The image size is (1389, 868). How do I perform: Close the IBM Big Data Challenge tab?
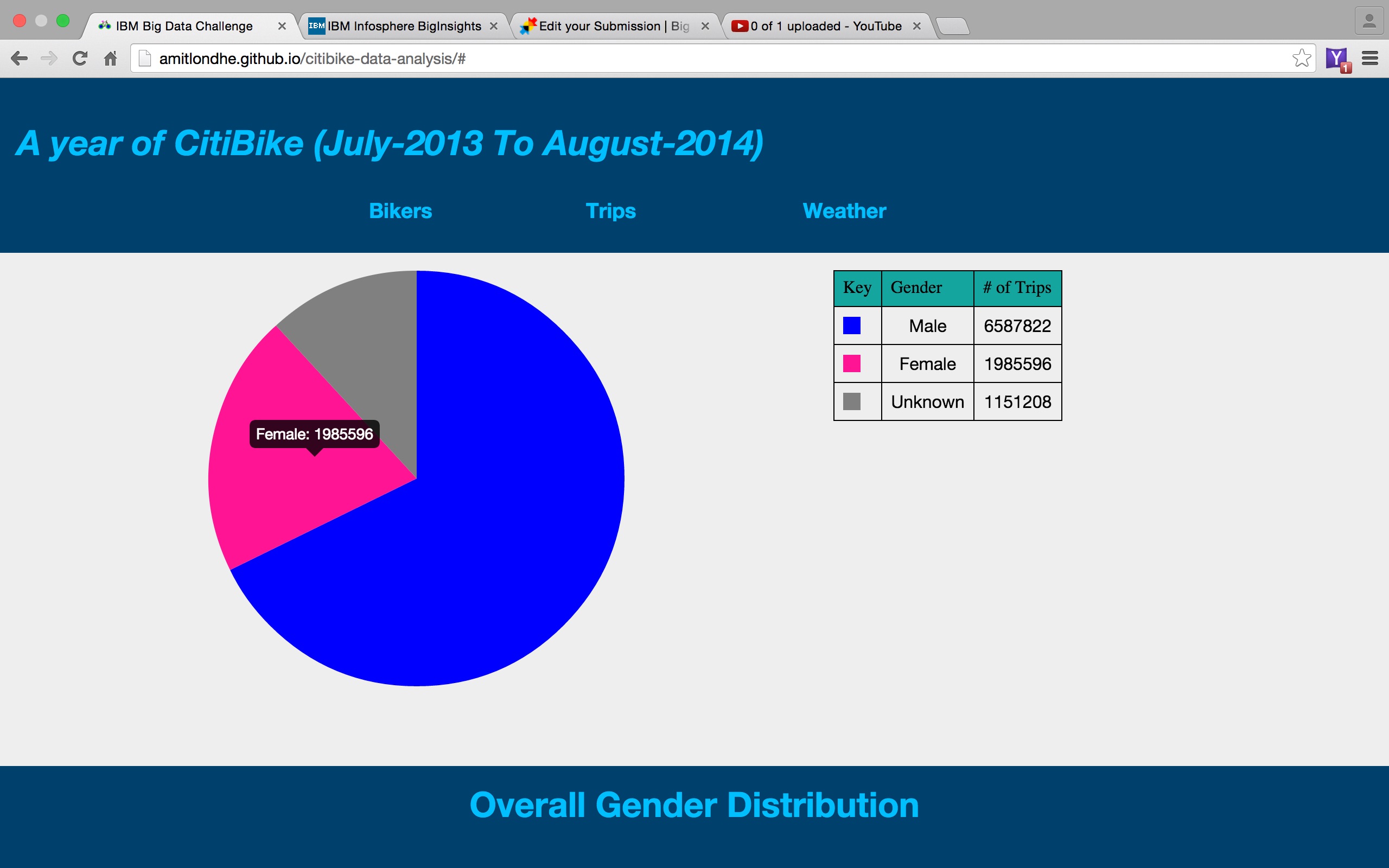coord(282,26)
